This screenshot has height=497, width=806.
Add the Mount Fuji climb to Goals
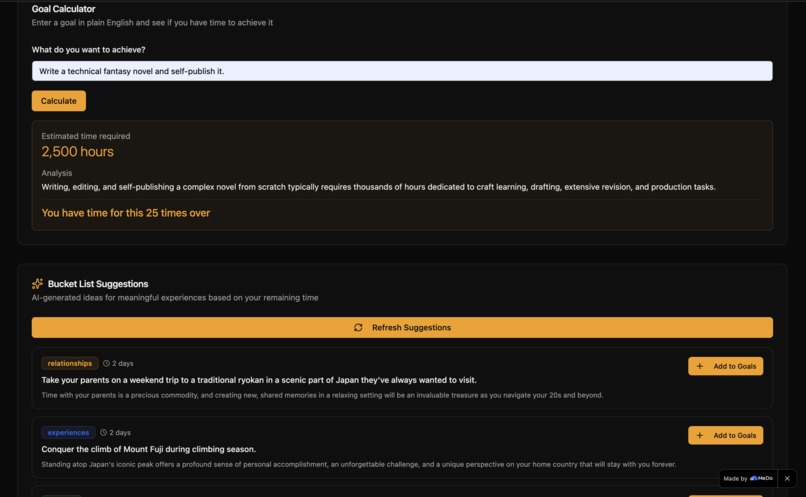(x=725, y=435)
